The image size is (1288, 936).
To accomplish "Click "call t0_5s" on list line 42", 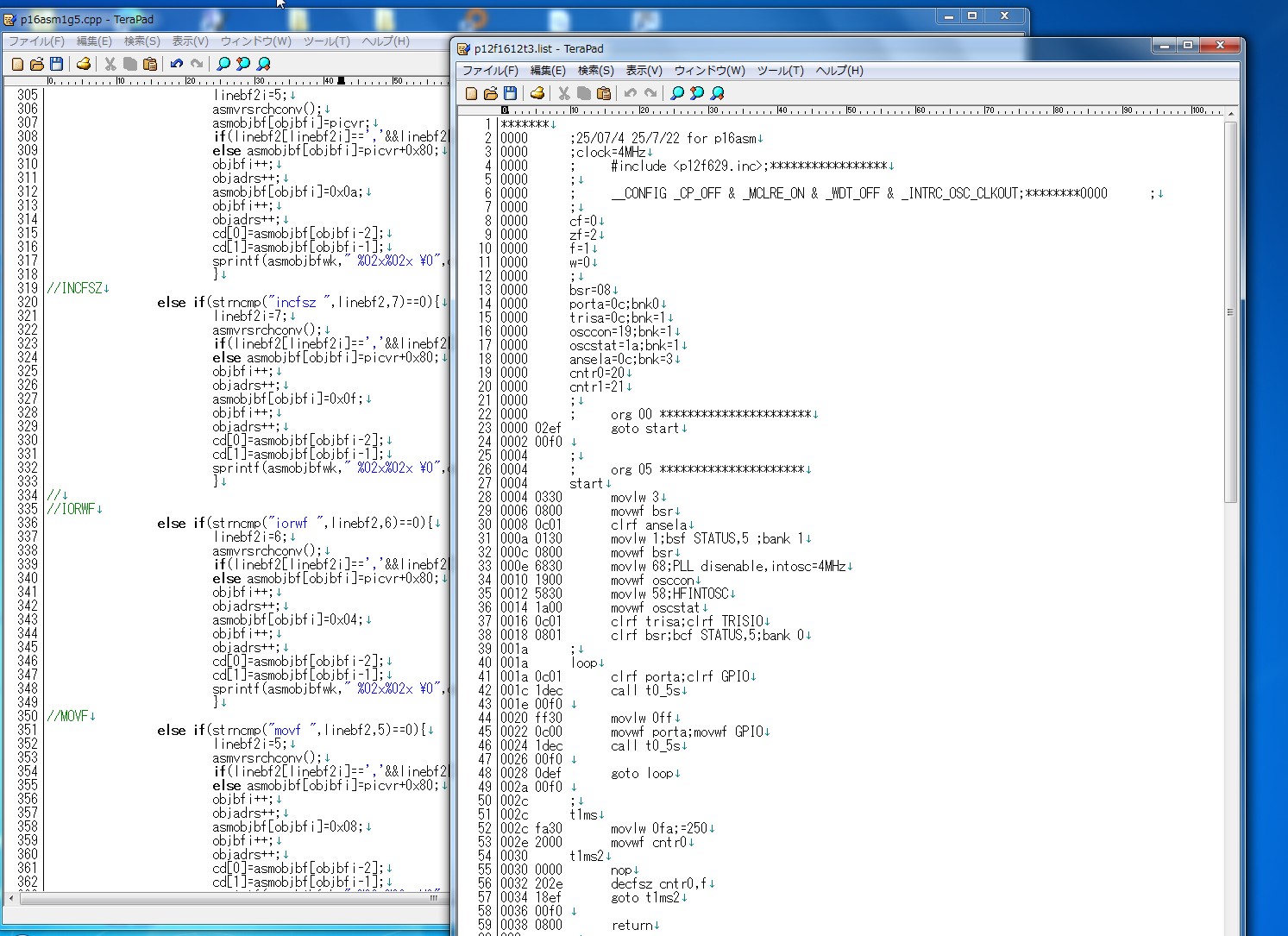I will 645,690.
